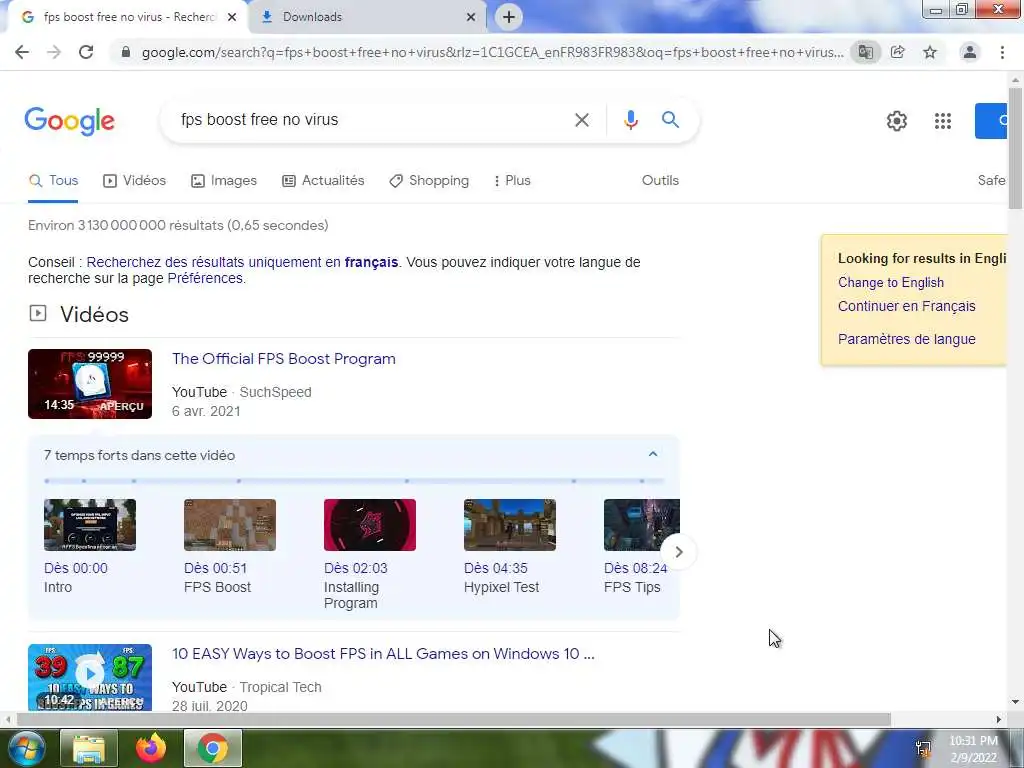Image resolution: width=1024 pixels, height=768 pixels.
Task: Open Chrome three-dot menu
Action: click(1002, 52)
